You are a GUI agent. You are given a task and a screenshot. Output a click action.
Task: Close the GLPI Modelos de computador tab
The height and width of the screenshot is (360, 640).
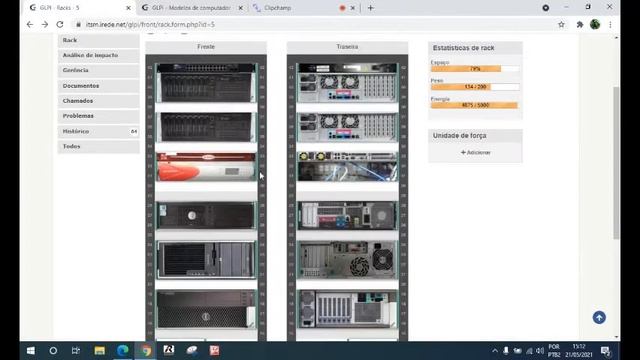tap(240, 8)
